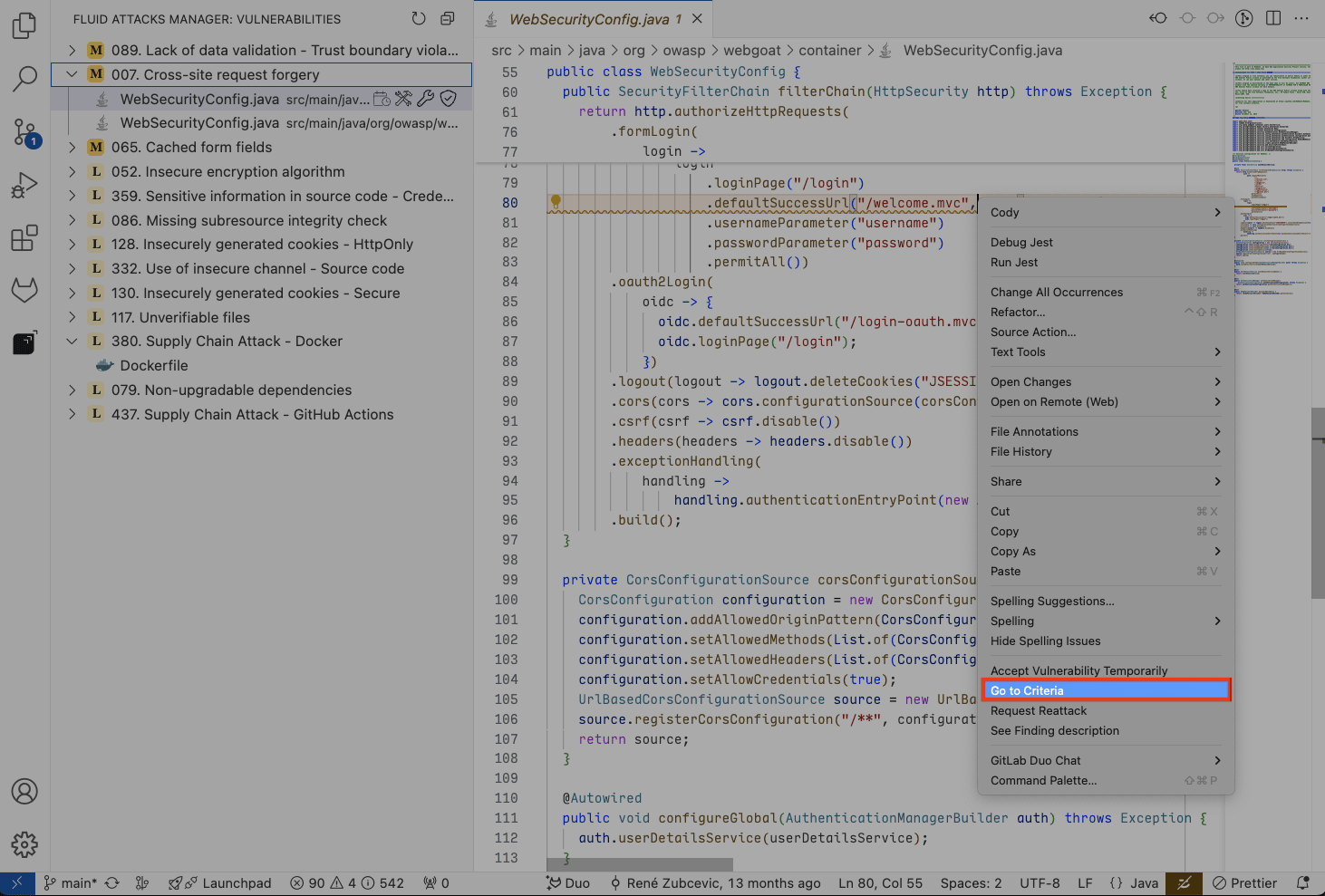The height and width of the screenshot is (896, 1325).
Task: Collapse 007. Cross-site request forgery
Action: click(x=72, y=74)
